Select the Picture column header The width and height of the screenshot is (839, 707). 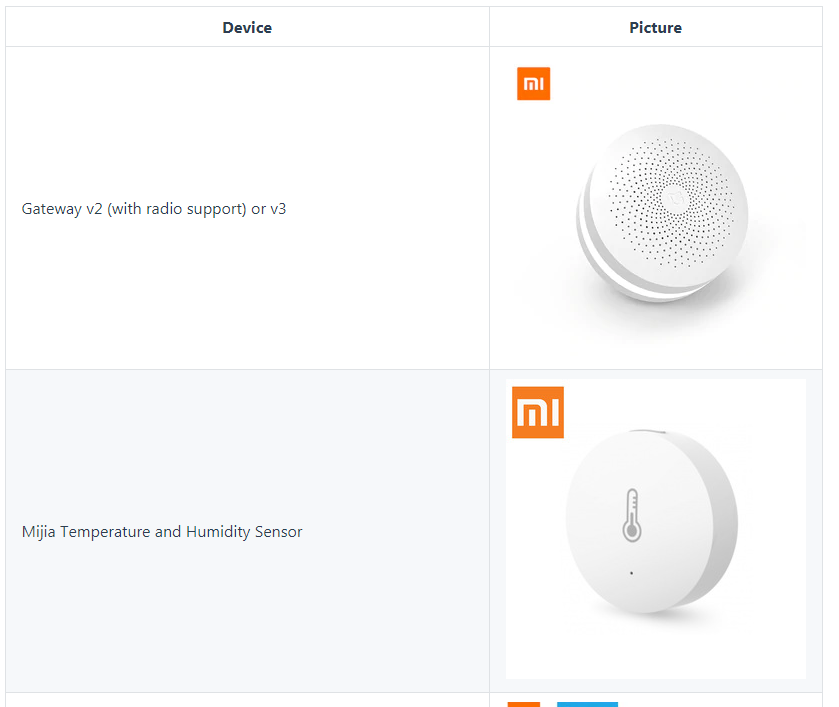click(x=655, y=27)
